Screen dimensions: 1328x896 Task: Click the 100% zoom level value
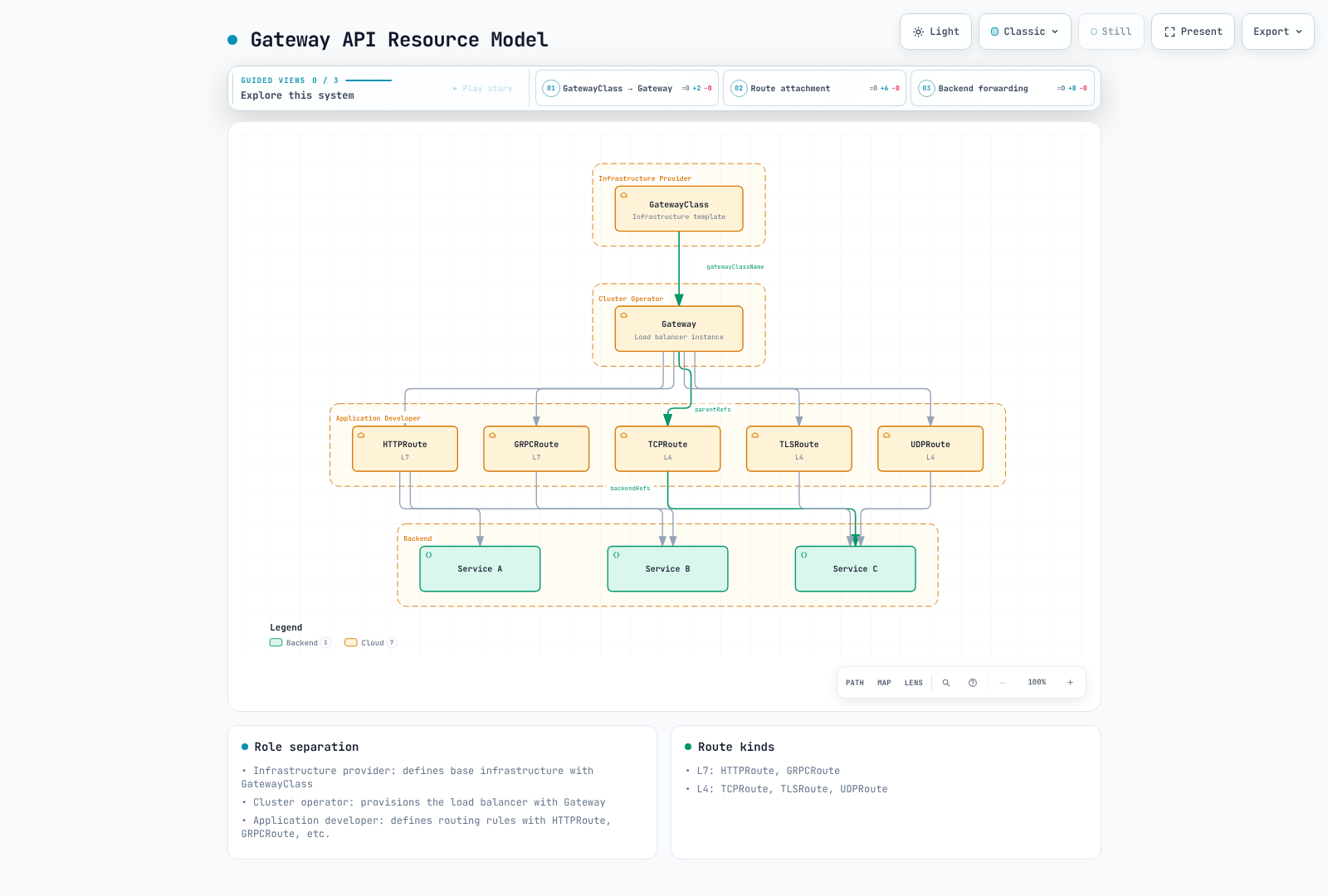coord(1037,683)
